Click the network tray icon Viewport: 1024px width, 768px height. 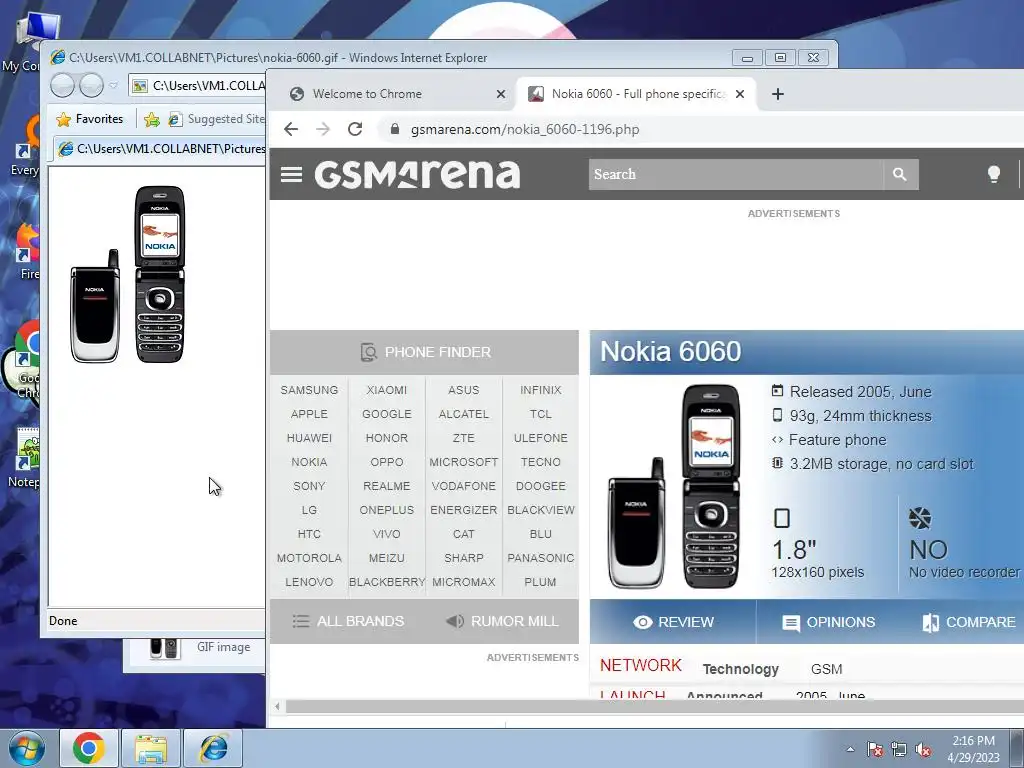point(899,749)
